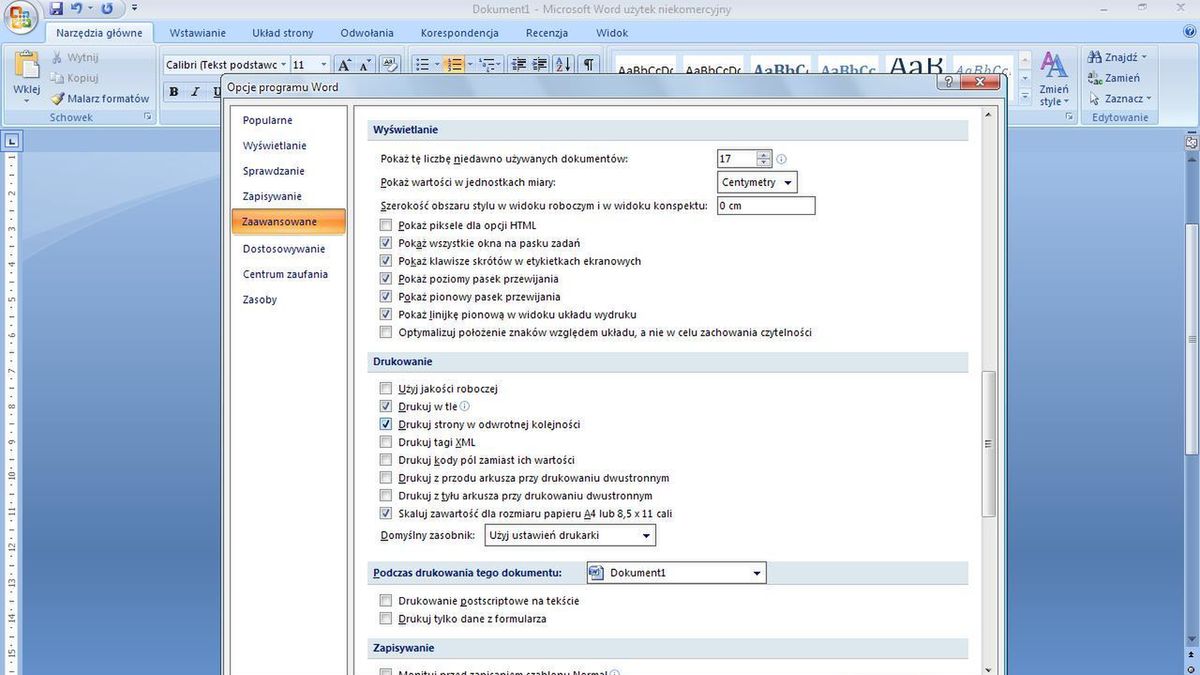
Task: Click the Decrease Indent icon
Action: point(518,64)
